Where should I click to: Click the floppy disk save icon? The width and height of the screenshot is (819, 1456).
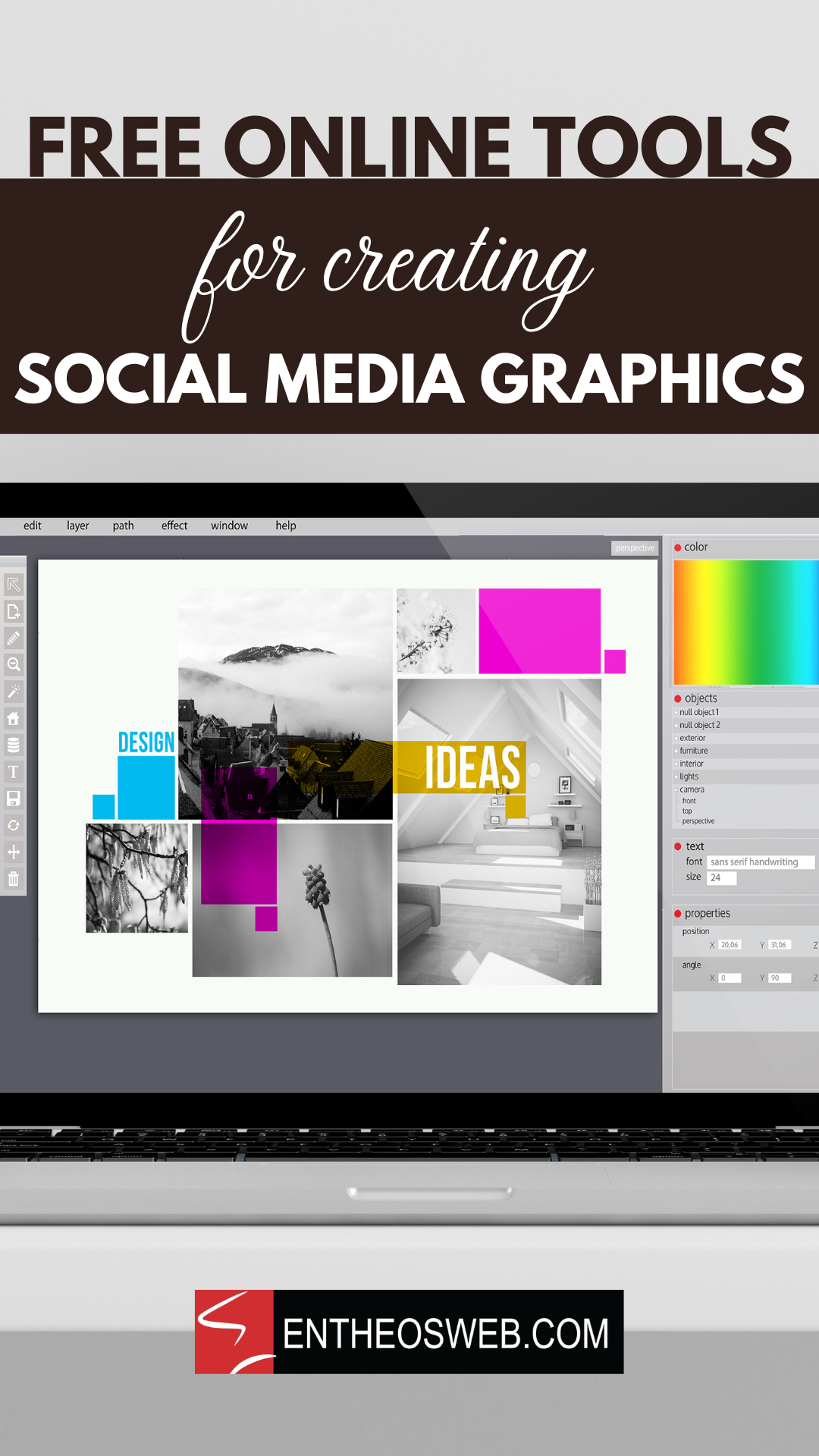(x=14, y=799)
